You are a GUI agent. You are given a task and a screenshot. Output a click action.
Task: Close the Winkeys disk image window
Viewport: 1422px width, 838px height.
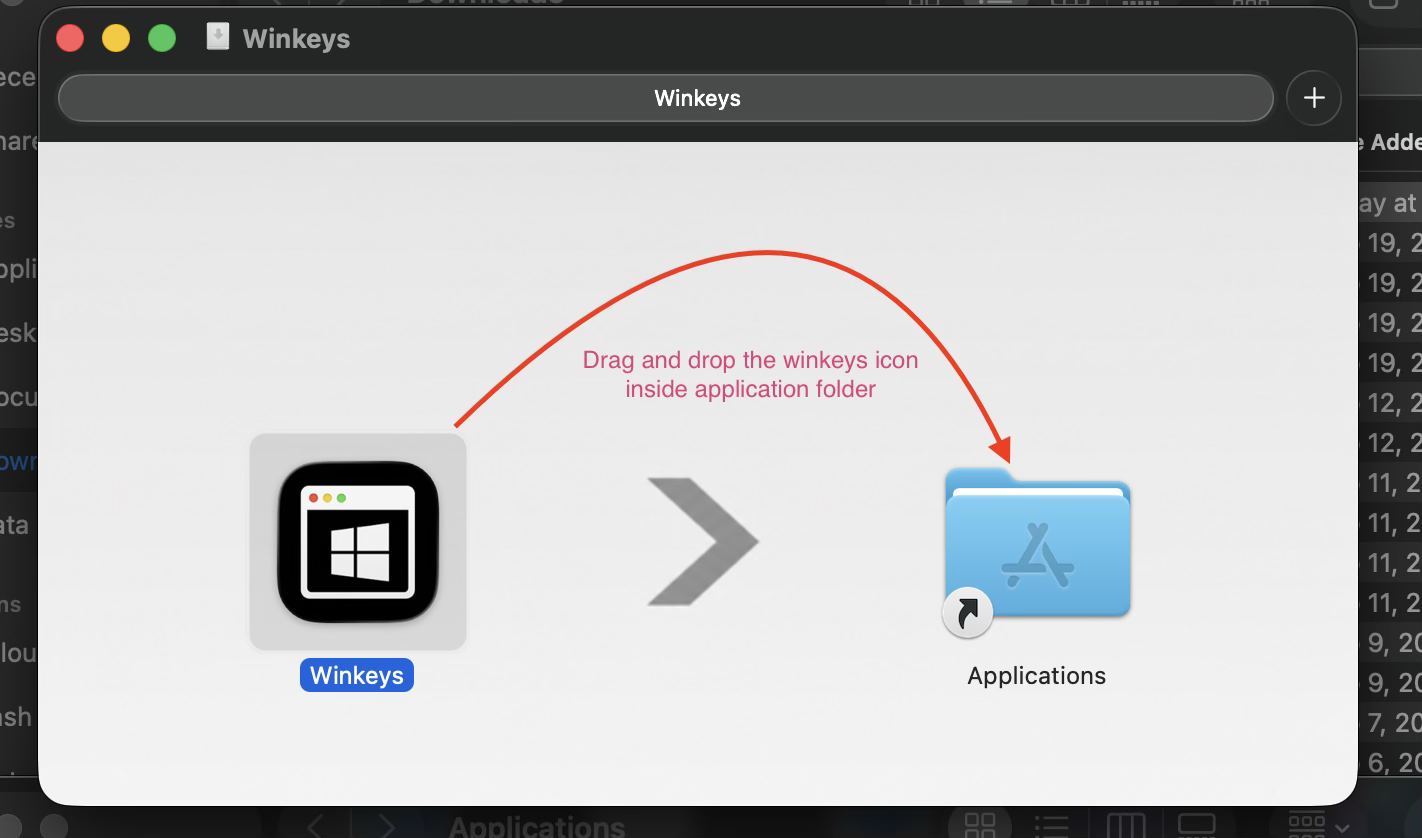pyautogui.click(x=70, y=39)
